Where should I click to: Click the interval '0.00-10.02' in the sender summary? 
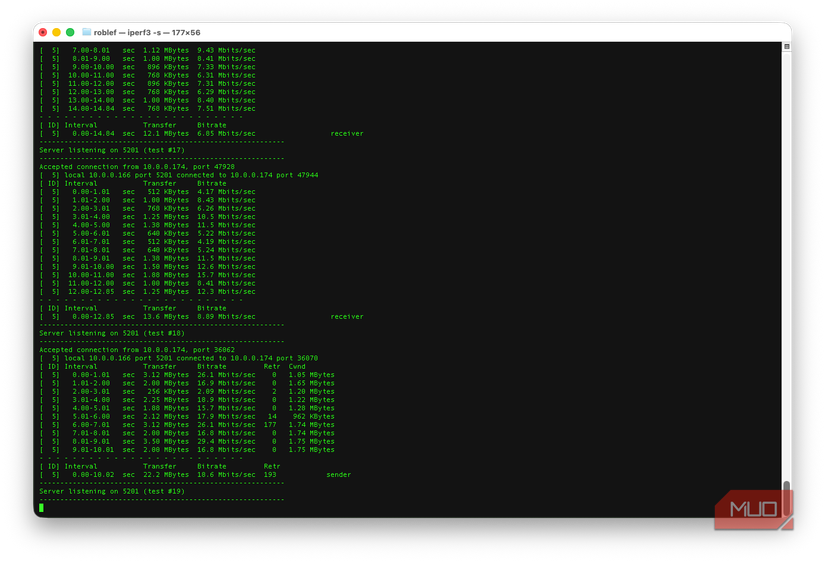point(93,475)
